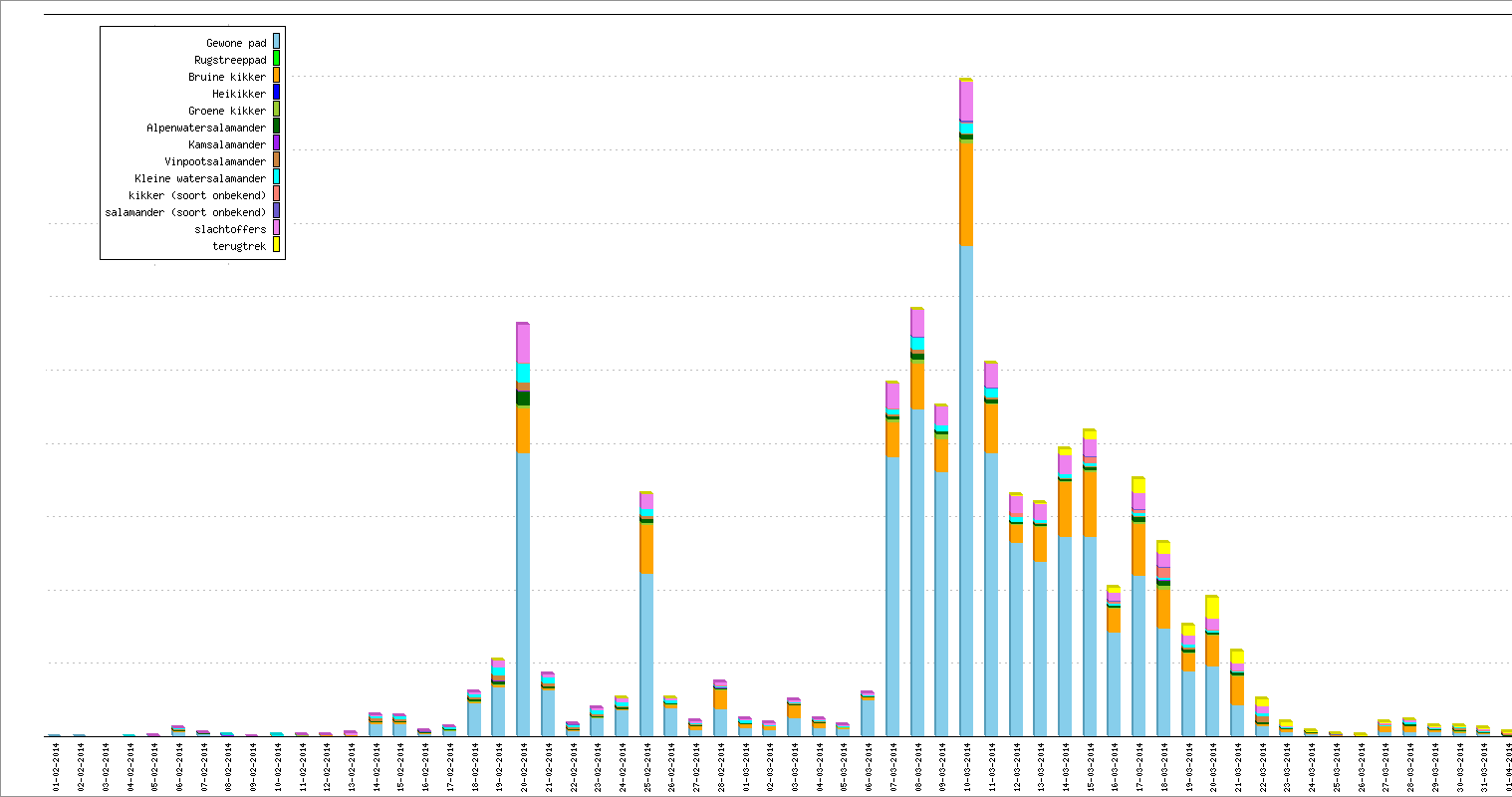Click the Gewone pad light blue legend swatch
This screenshot has height=797, width=1512.
point(276,42)
